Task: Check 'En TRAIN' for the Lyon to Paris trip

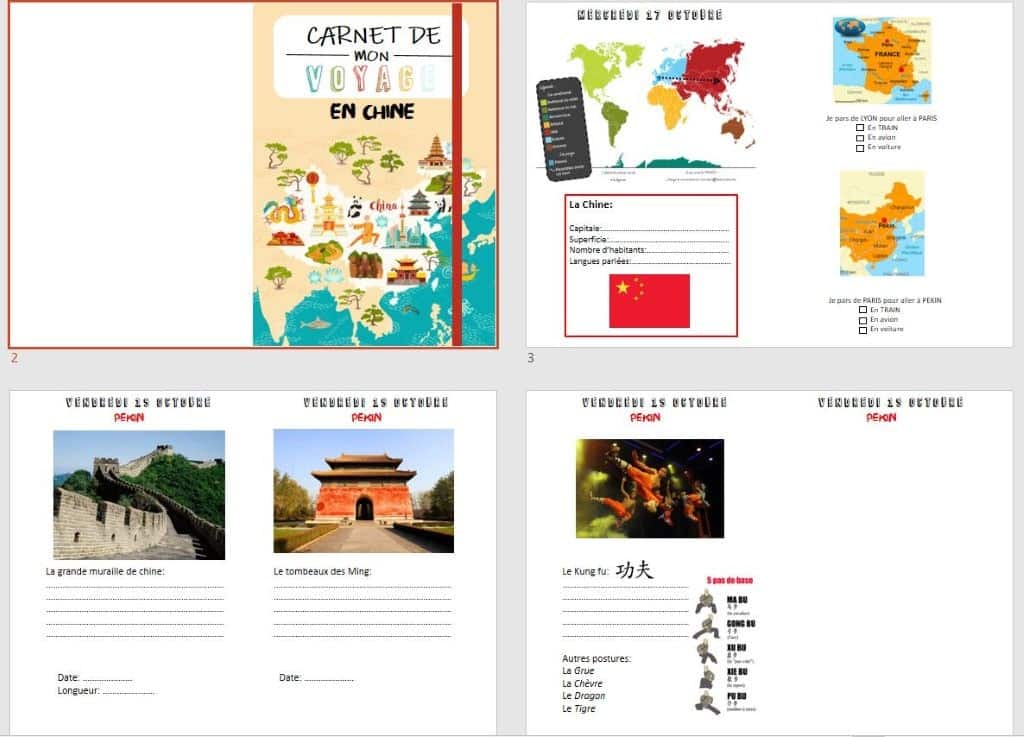Action: point(860,128)
